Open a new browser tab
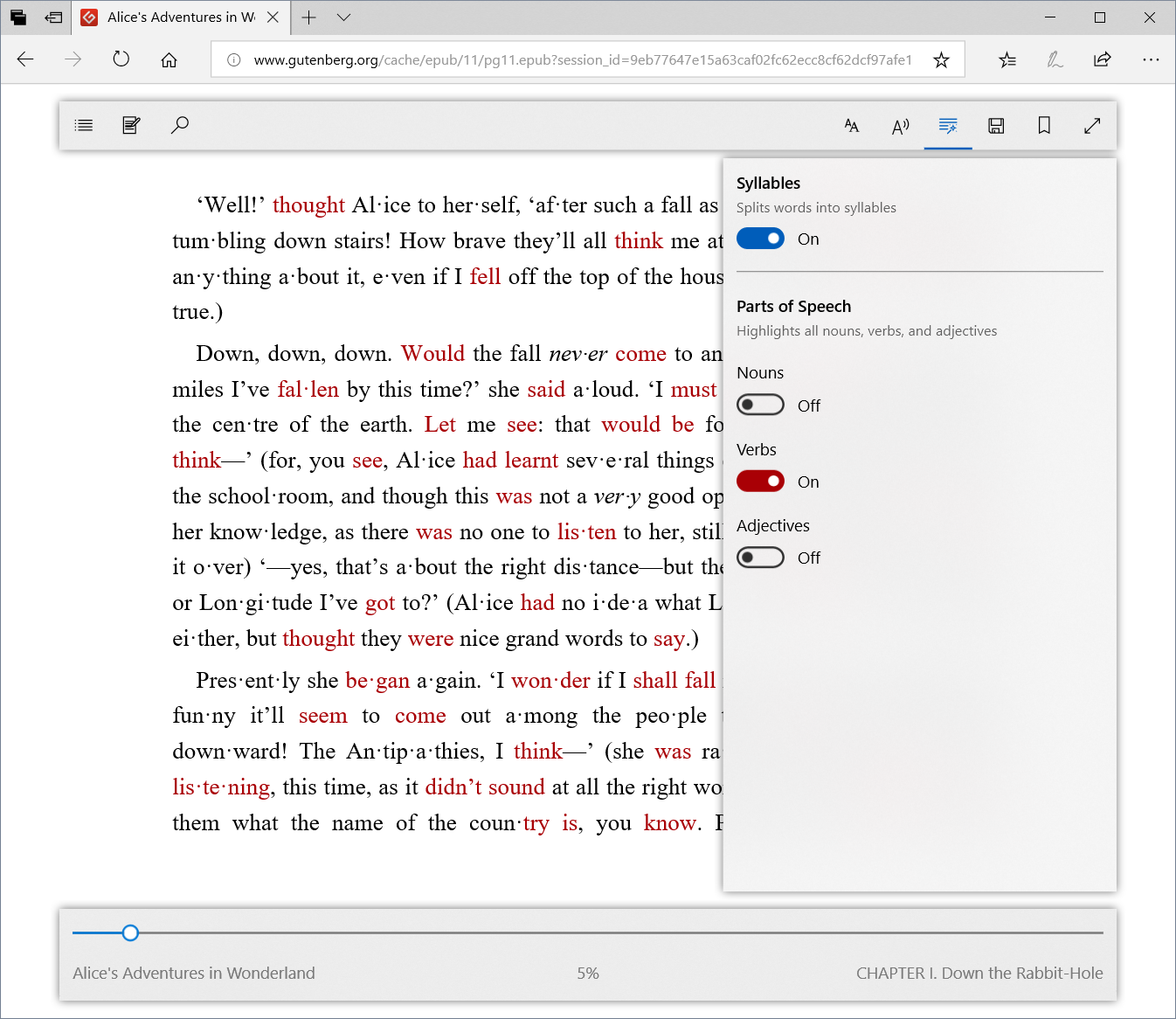The height and width of the screenshot is (1019, 1176). tap(308, 17)
